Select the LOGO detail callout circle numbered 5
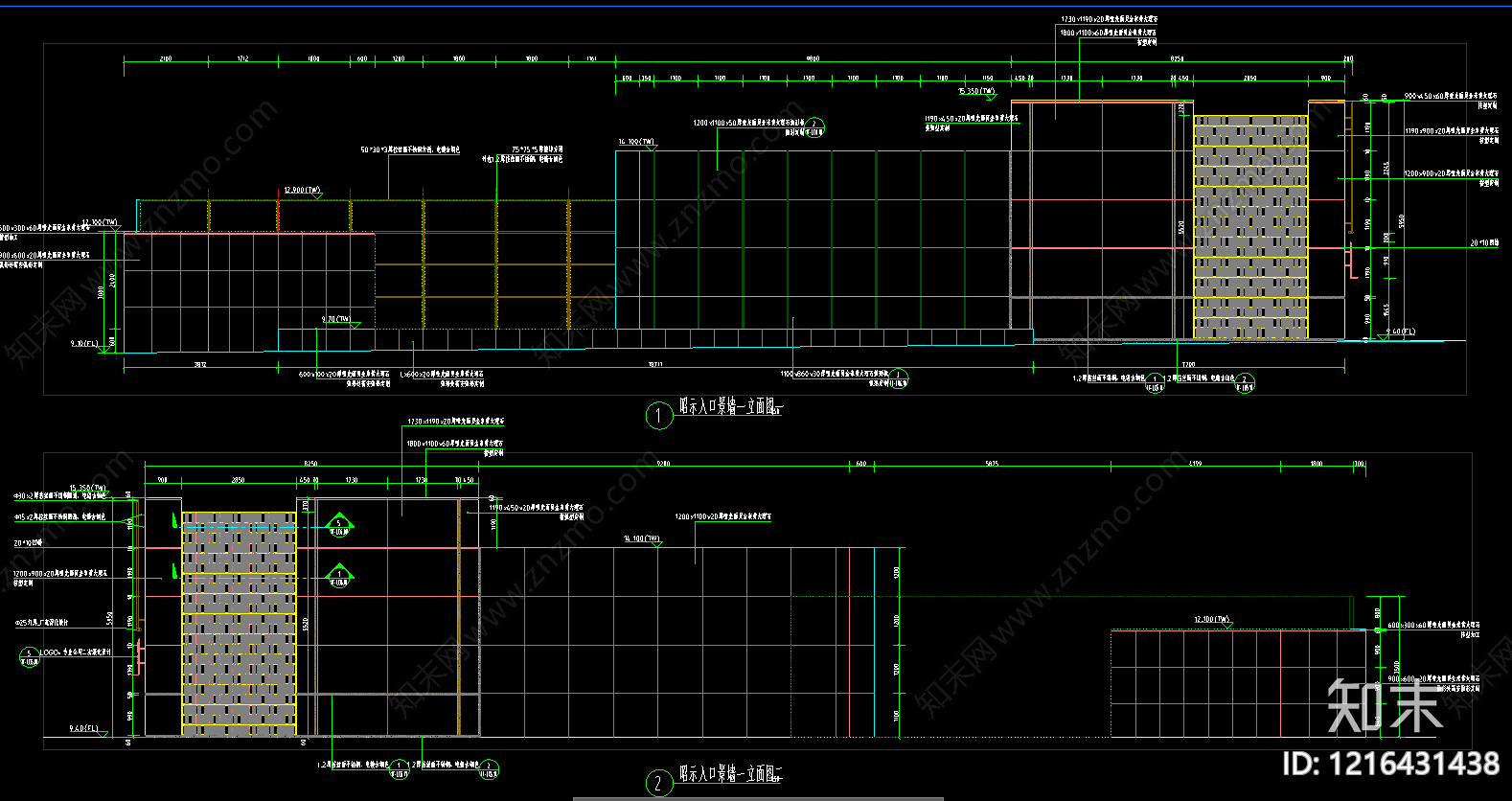 coord(30,657)
